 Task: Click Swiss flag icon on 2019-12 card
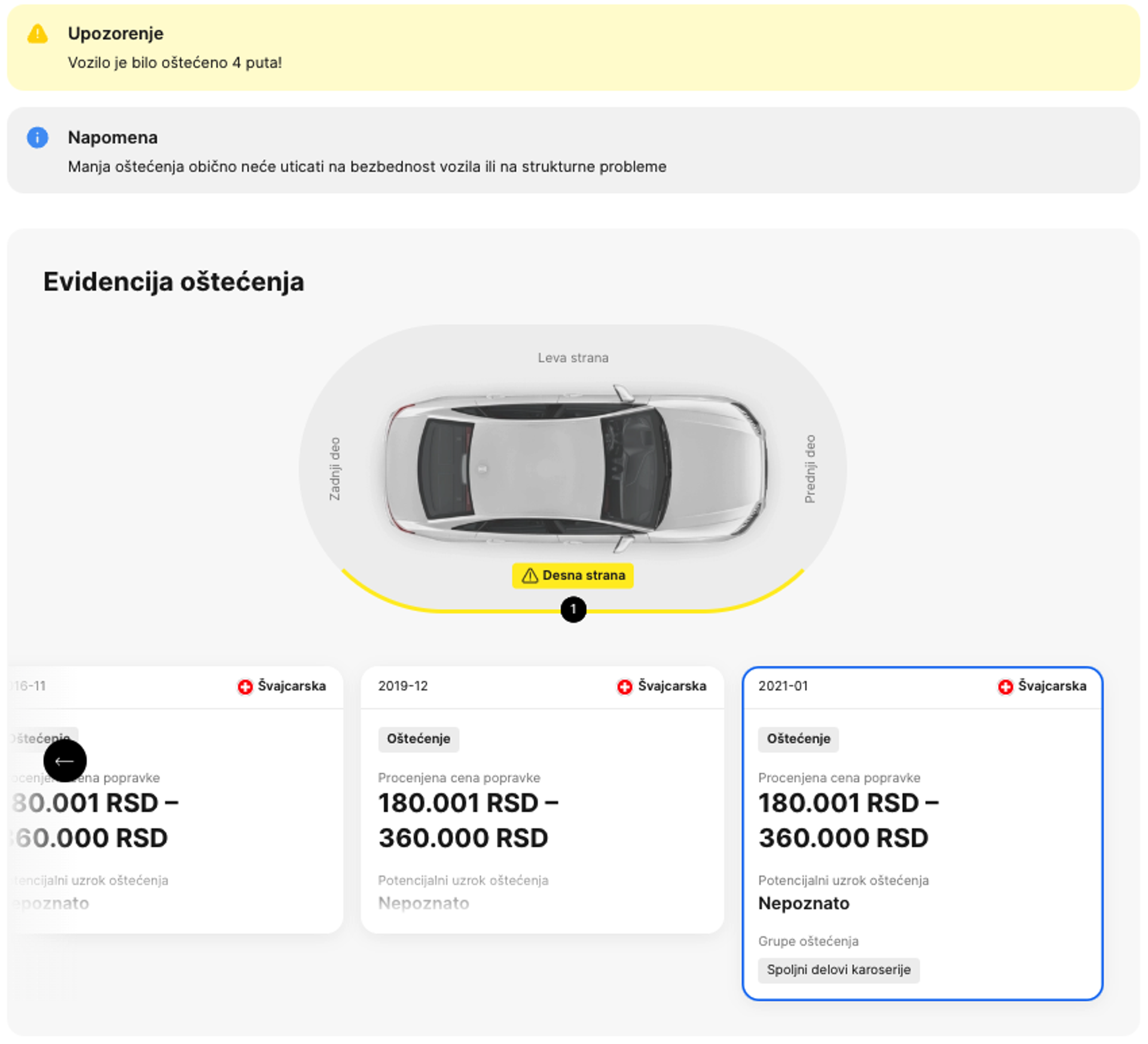tap(624, 686)
